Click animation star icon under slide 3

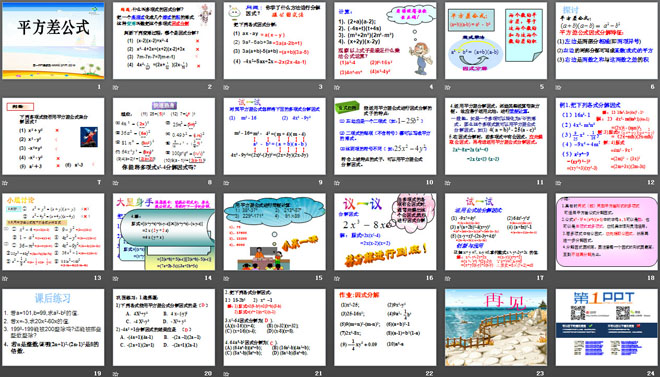coord(226,88)
